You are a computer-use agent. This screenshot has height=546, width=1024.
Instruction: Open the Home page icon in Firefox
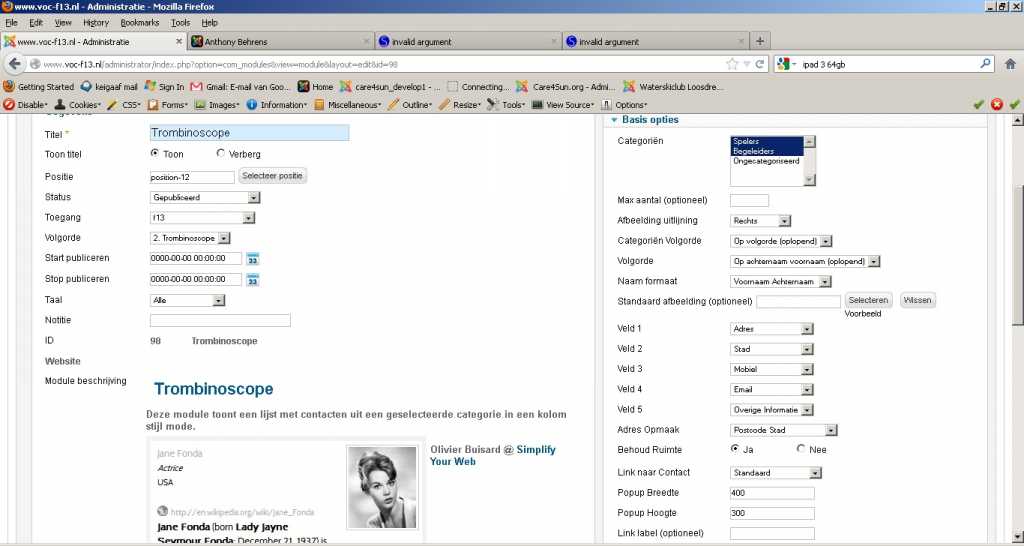coord(315,87)
